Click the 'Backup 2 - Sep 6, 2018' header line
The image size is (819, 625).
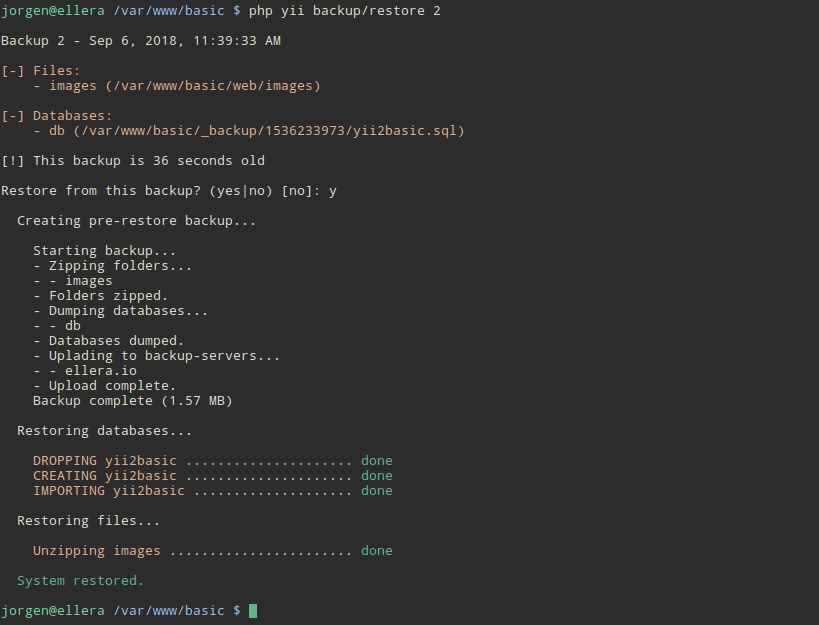[x=141, y=41]
